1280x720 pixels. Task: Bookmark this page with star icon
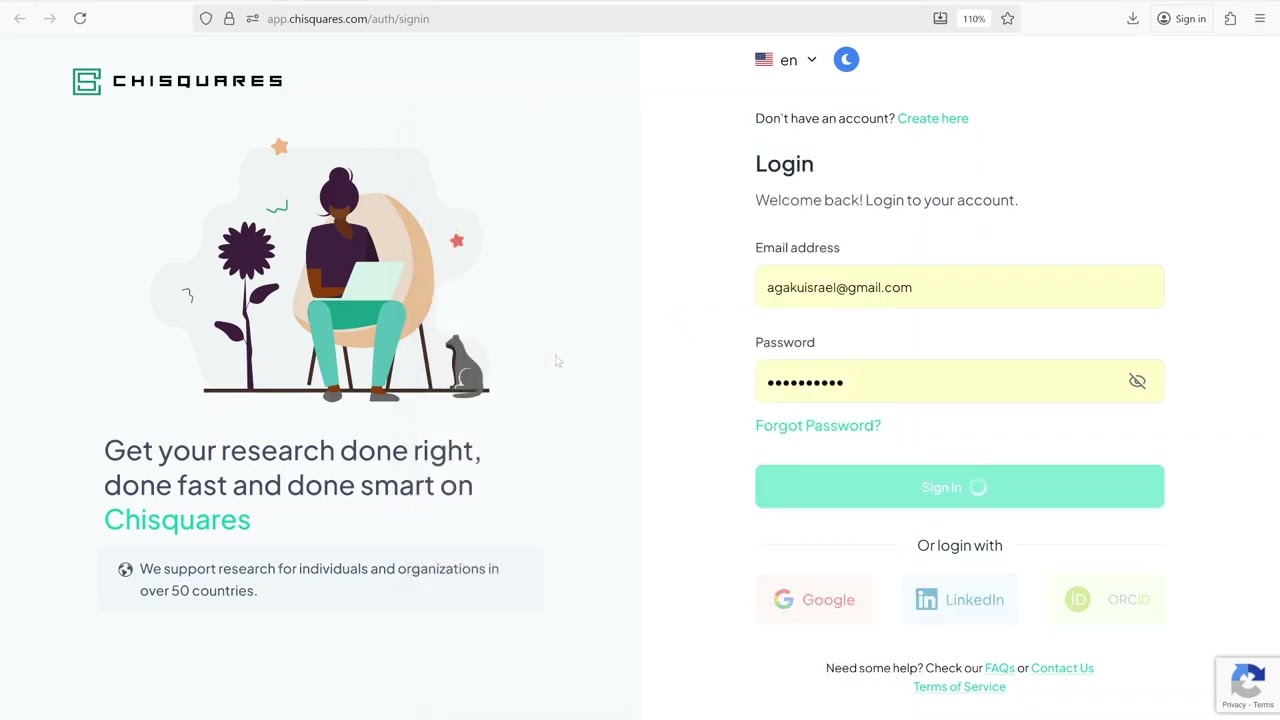[1007, 18]
